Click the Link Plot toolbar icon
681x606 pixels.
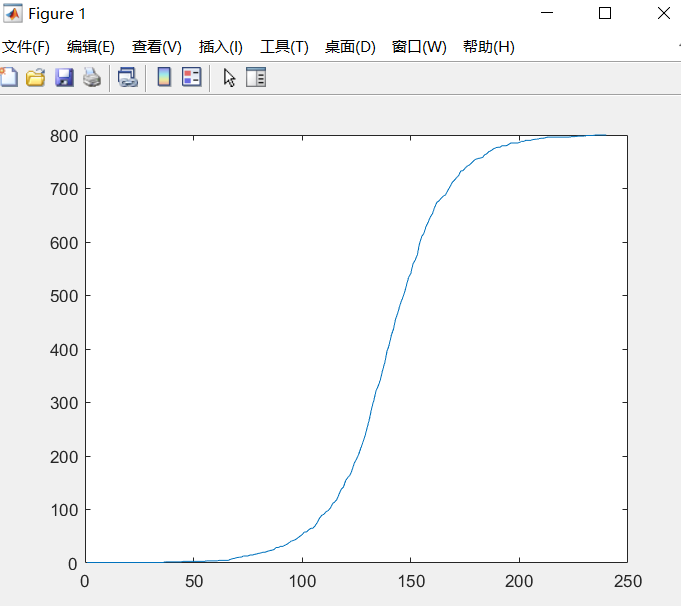pyautogui.click(x=128, y=77)
